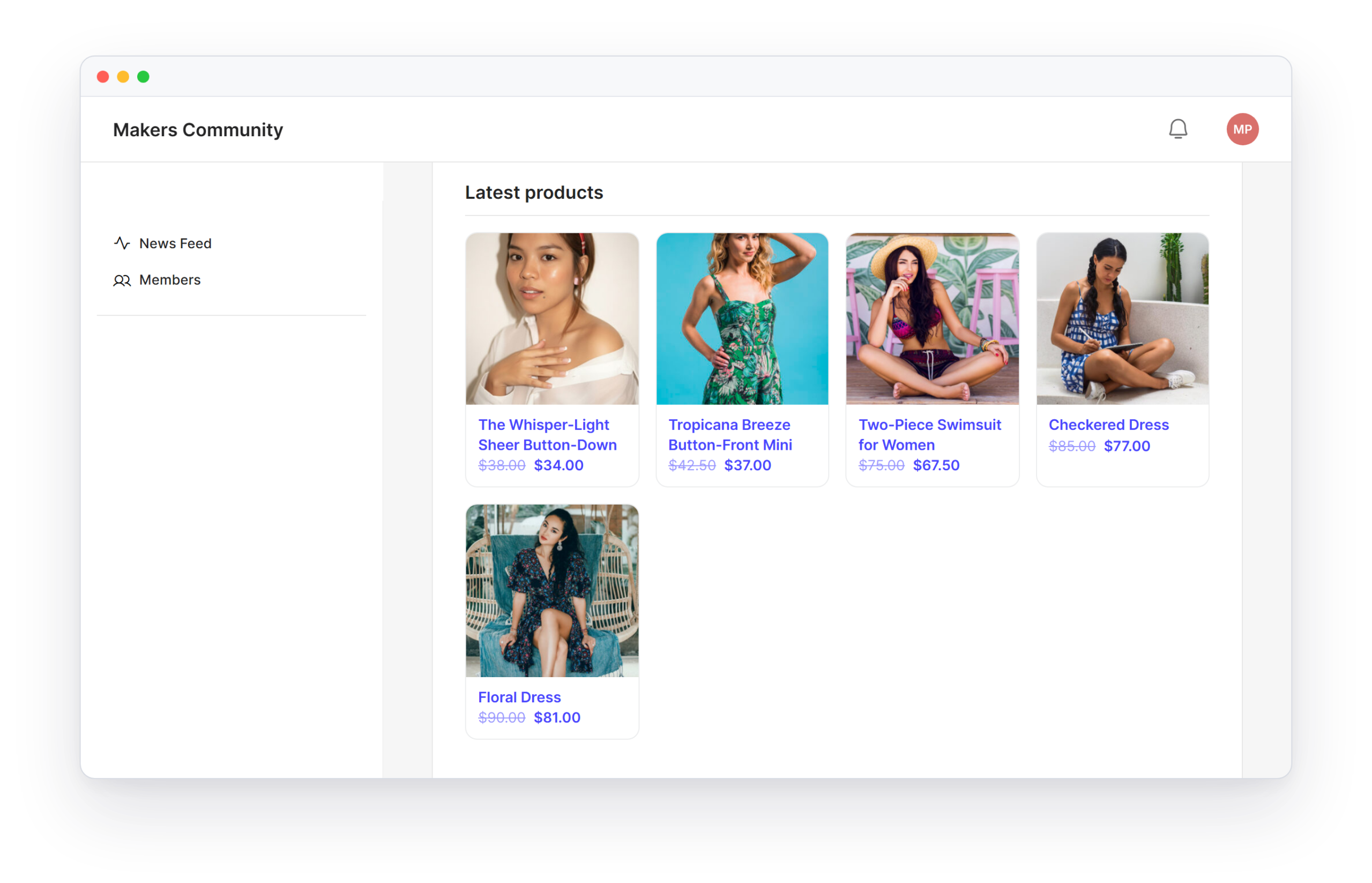This screenshot has height=883, width=1372.
Task: Click the struck-through $75.00 original price
Action: pos(881,465)
